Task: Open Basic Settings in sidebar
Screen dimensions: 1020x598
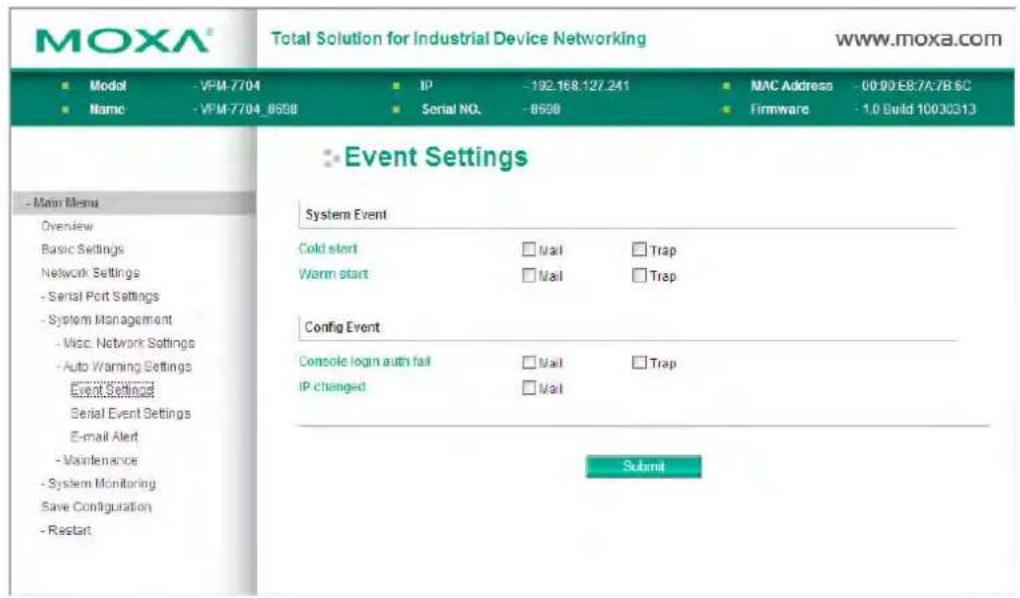Action: [x=83, y=250]
